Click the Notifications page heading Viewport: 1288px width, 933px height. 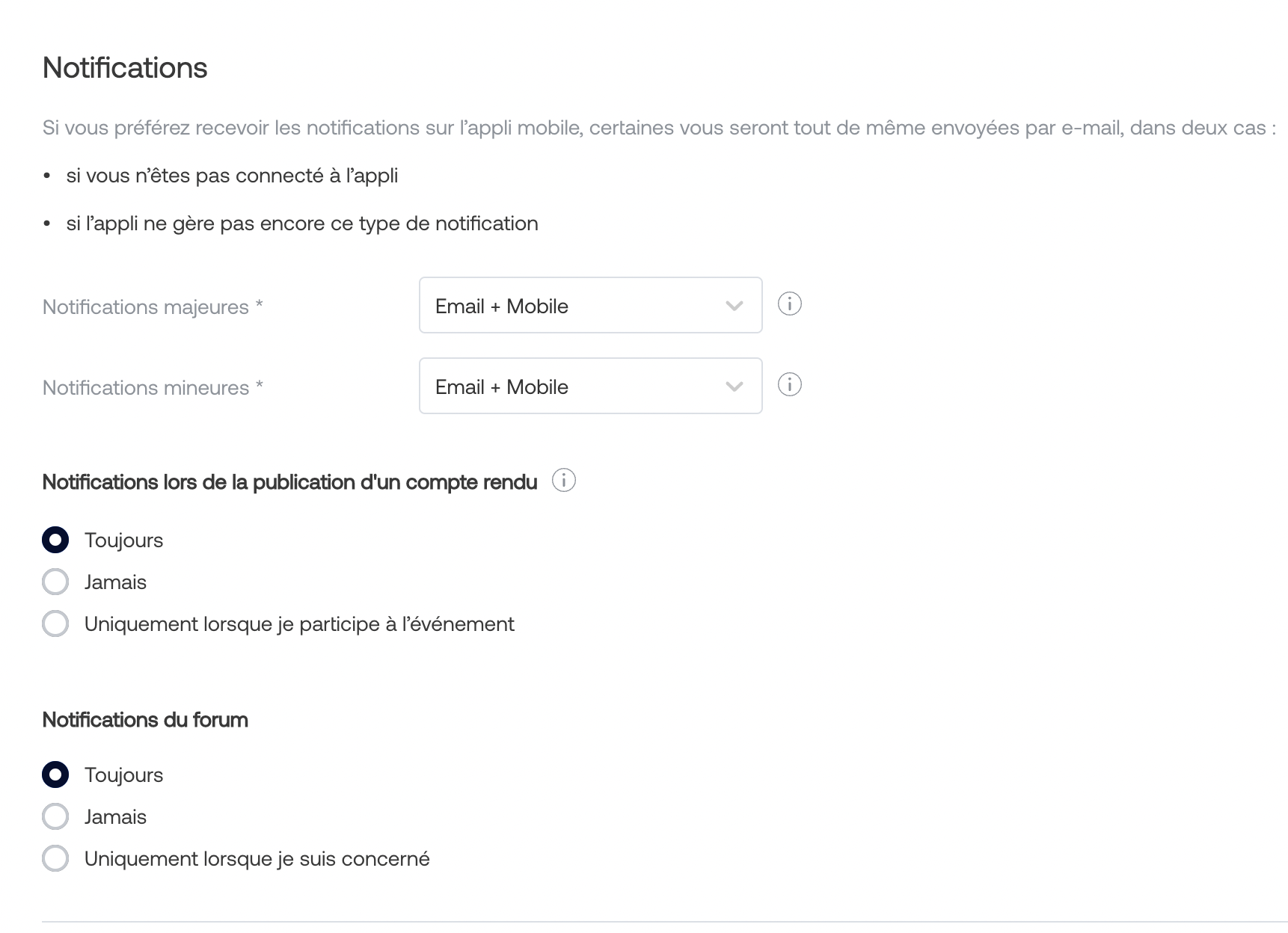tap(125, 68)
